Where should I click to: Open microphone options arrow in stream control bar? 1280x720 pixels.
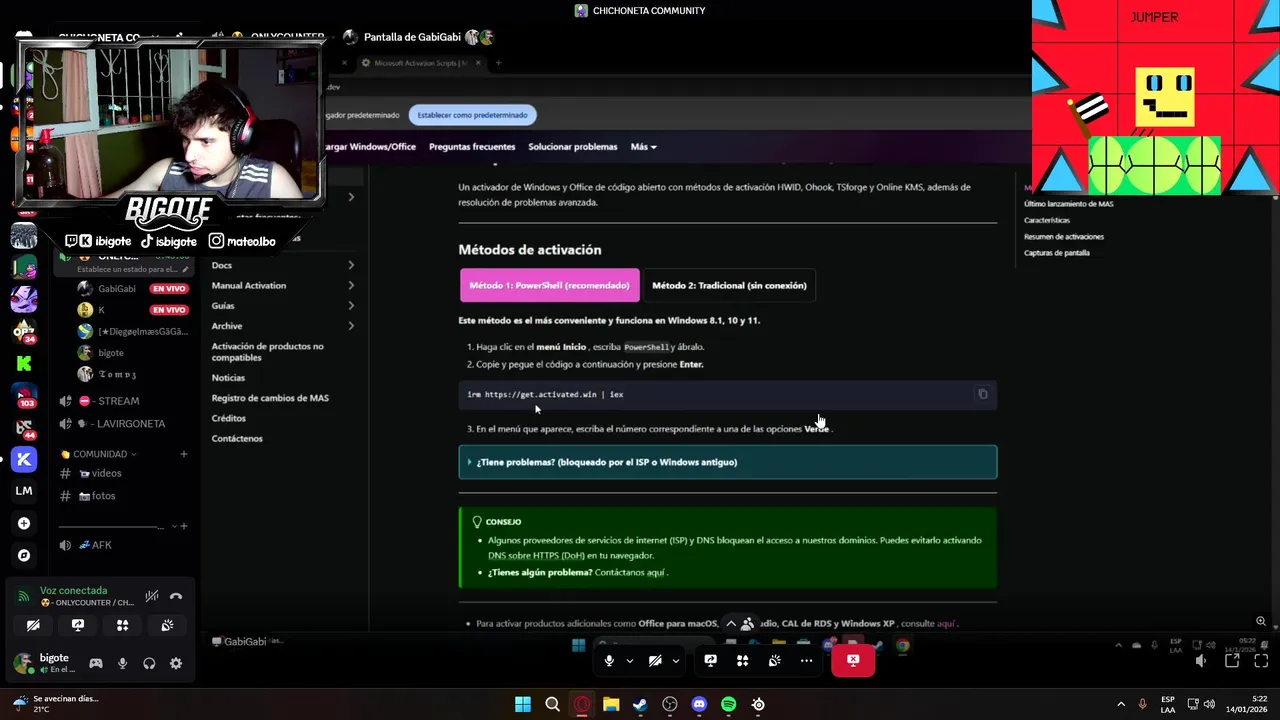click(630, 661)
